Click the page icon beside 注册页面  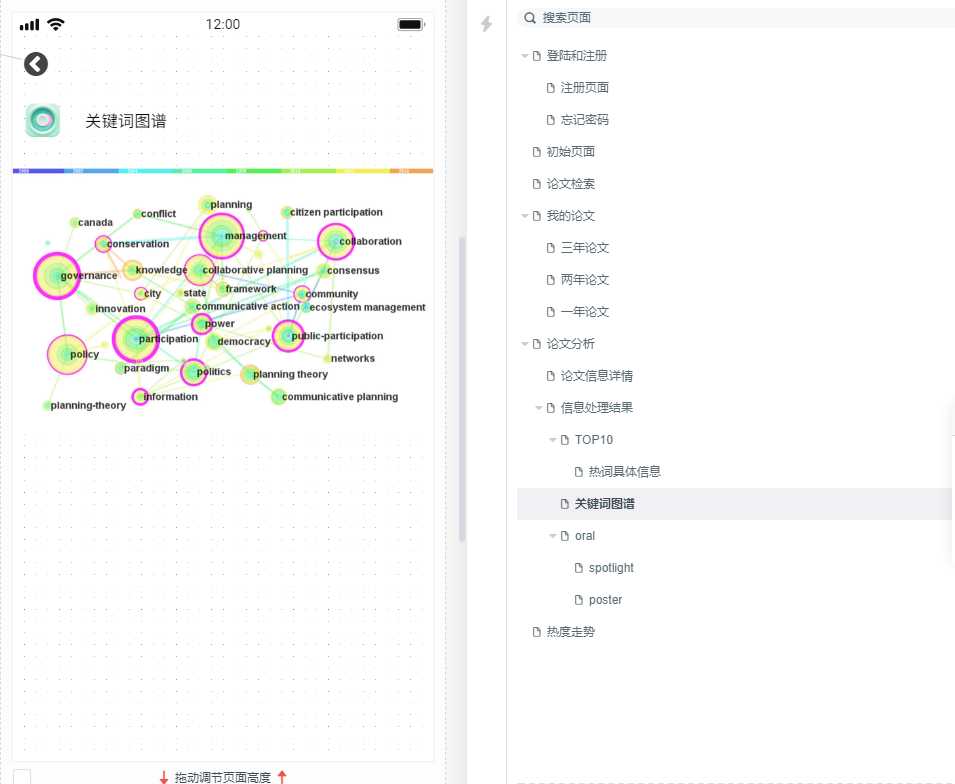pyautogui.click(x=551, y=88)
